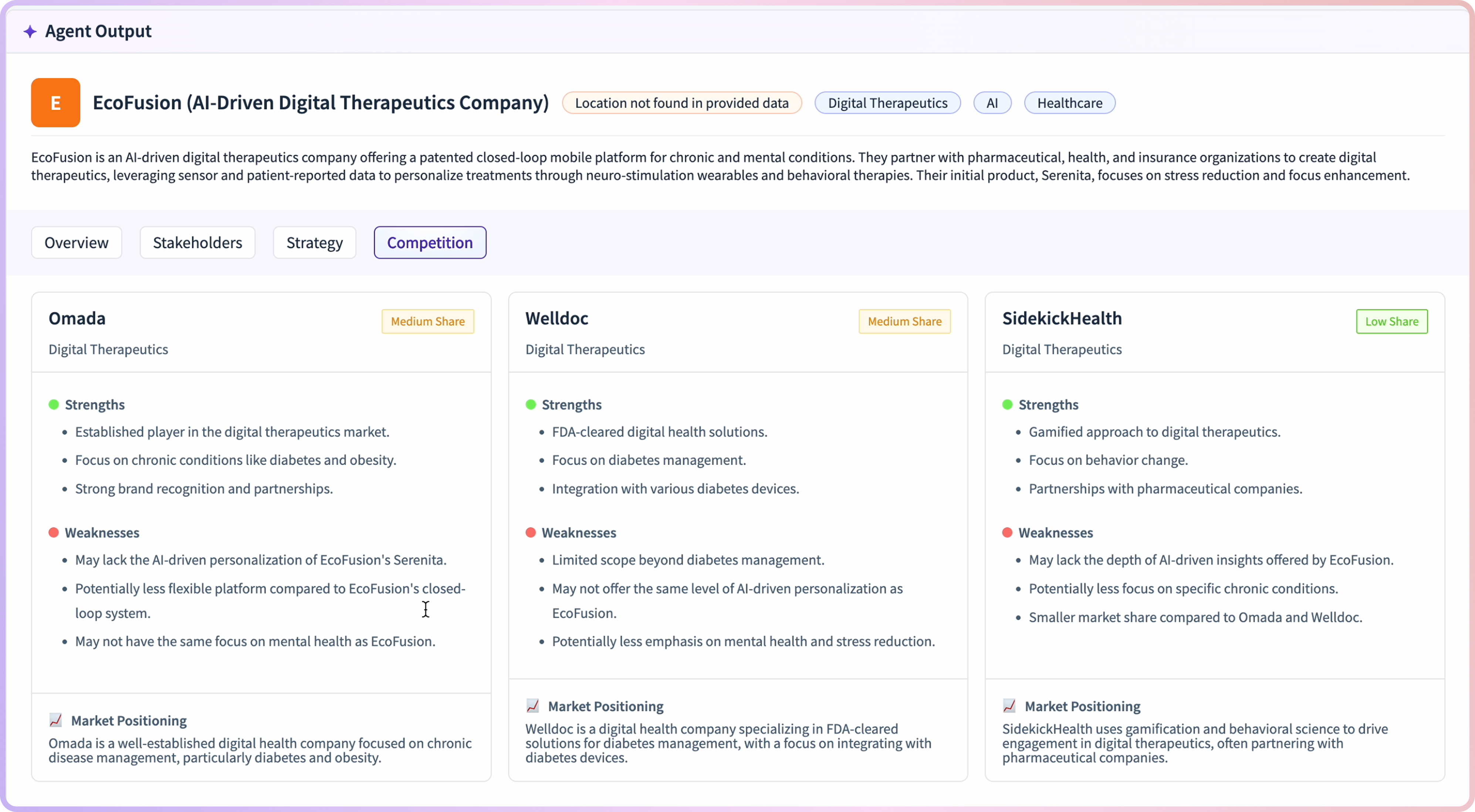Click Welldoc's Medium Share badge

click(905, 322)
